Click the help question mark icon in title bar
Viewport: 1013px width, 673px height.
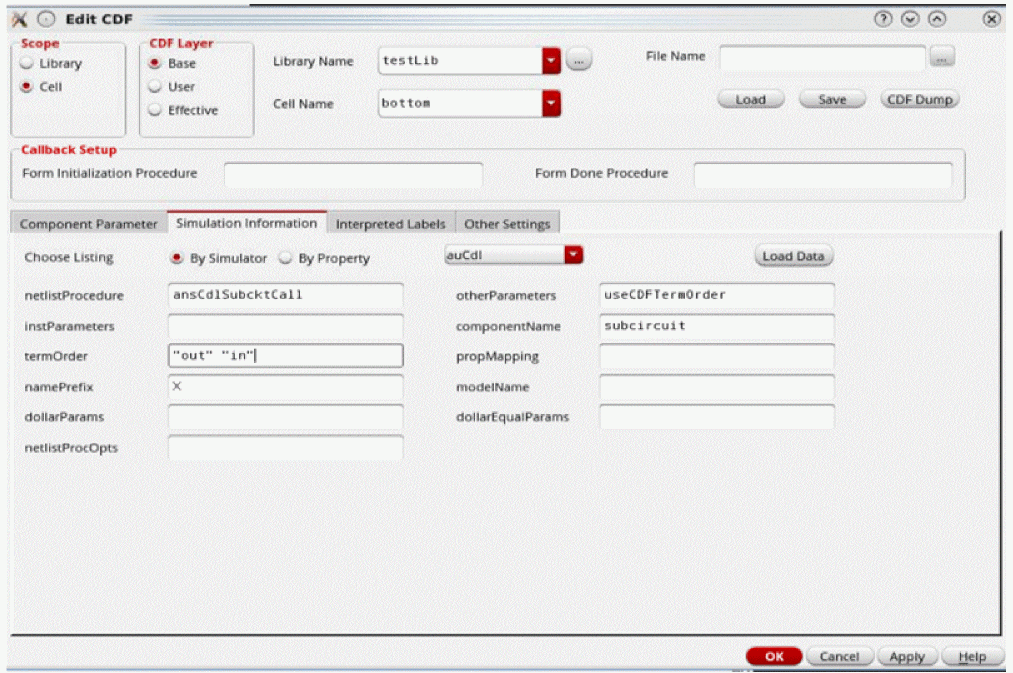(x=883, y=19)
